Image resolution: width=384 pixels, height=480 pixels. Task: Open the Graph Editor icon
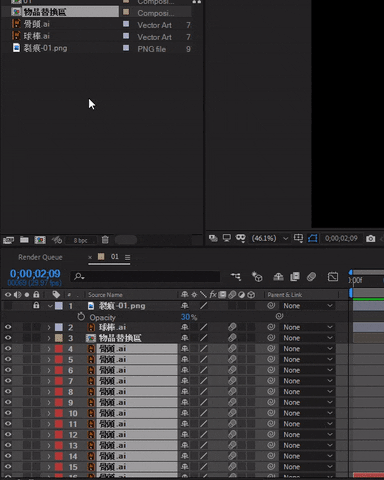(x=333, y=276)
